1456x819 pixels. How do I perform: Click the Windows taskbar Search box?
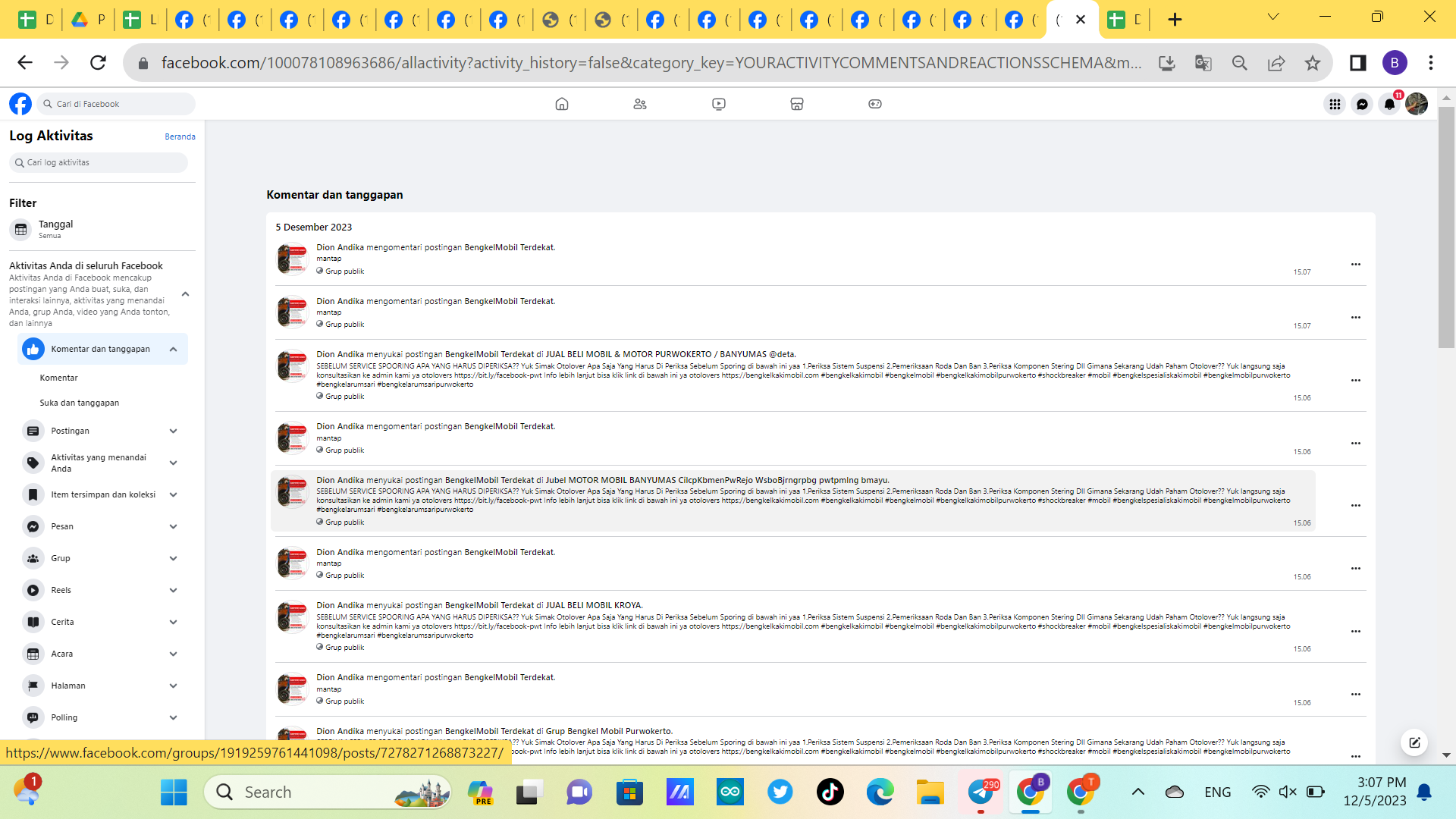(x=328, y=792)
